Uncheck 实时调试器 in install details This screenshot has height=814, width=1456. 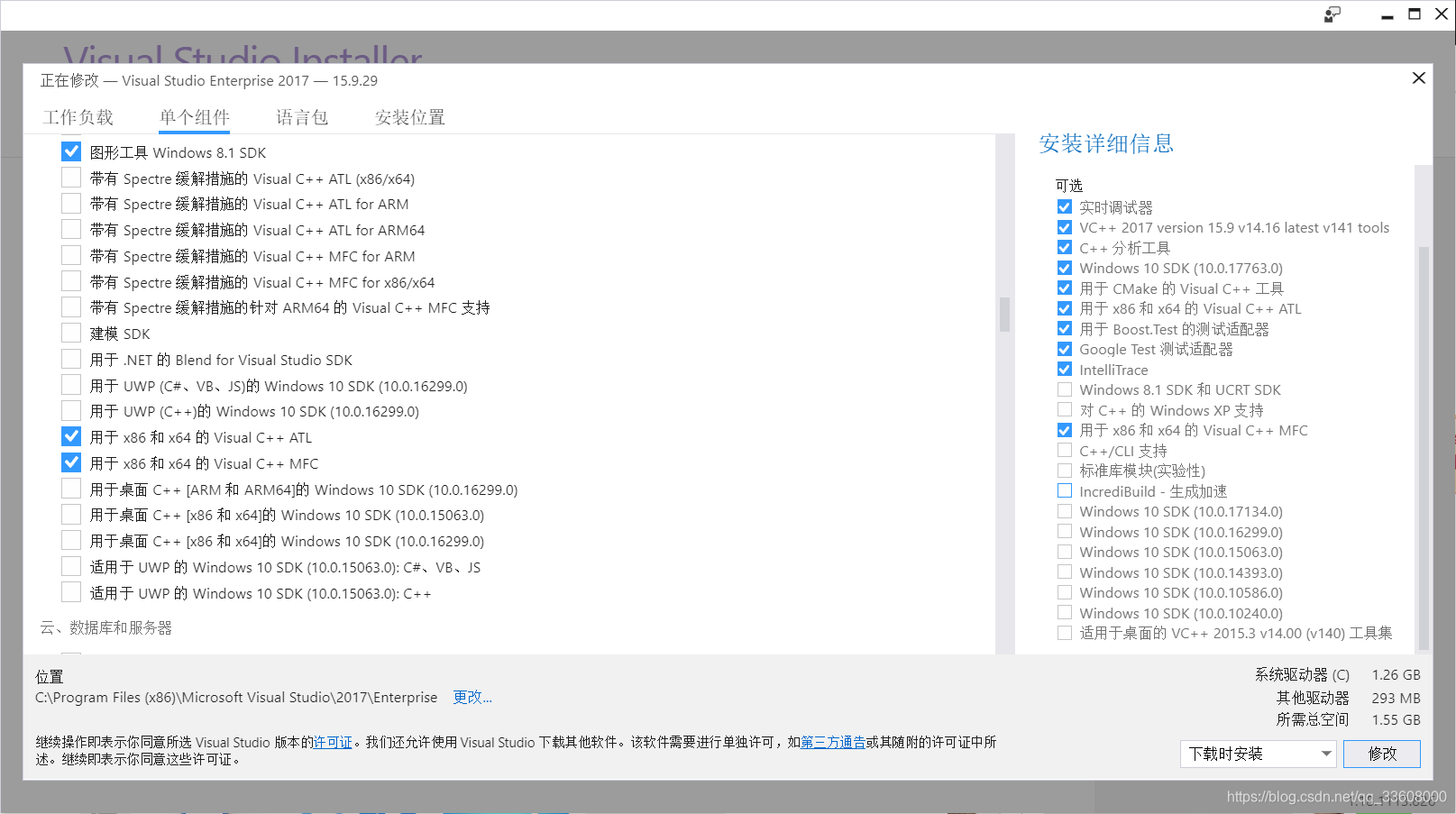pos(1065,206)
